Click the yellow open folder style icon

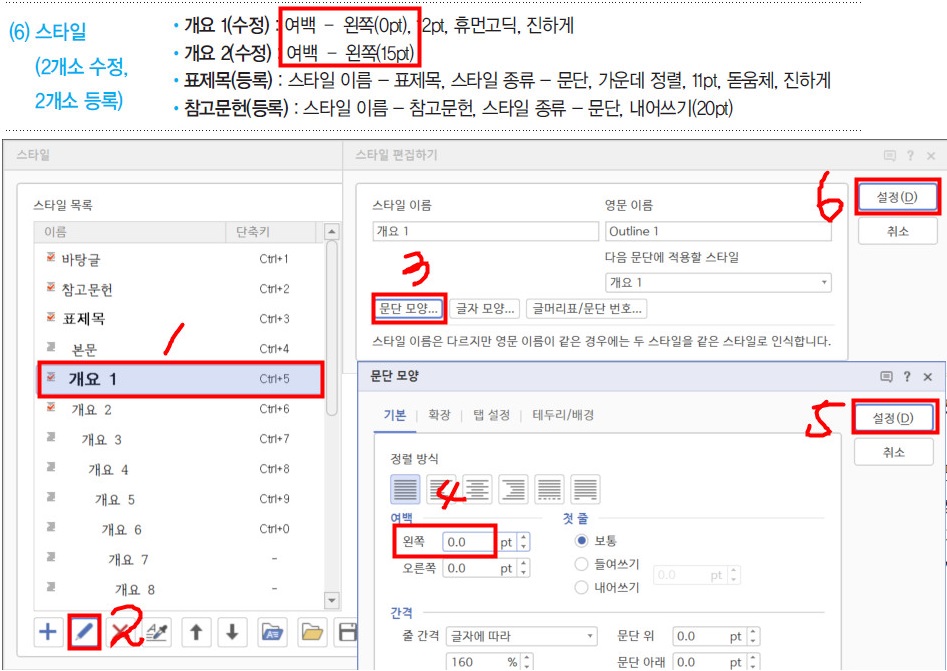click(312, 632)
